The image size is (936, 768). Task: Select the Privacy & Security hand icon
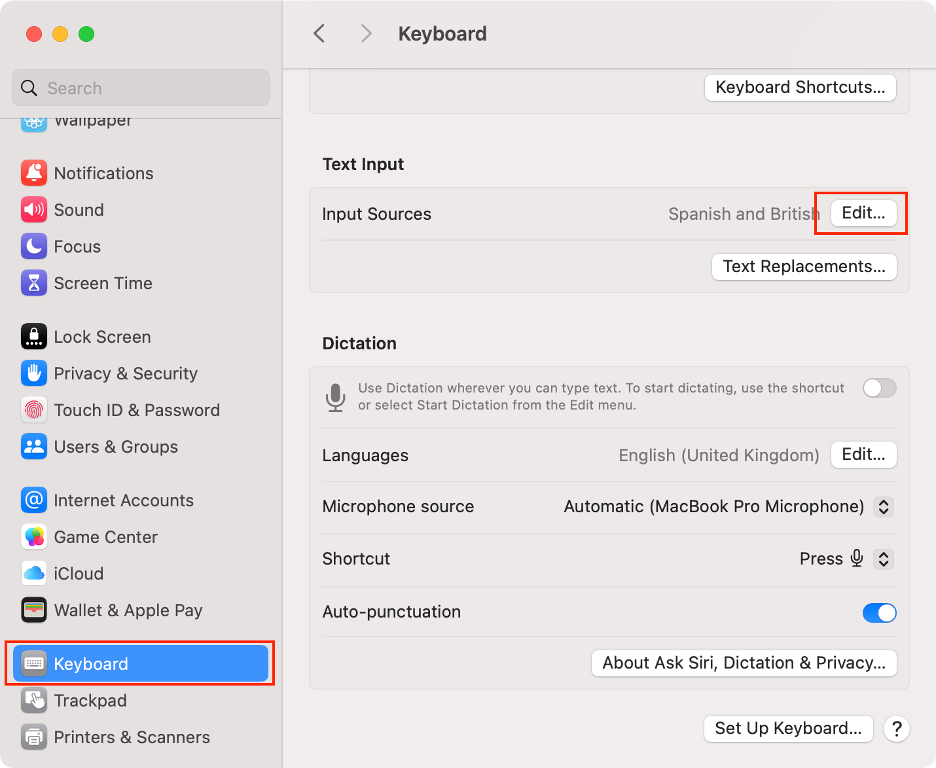(x=31, y=373)
